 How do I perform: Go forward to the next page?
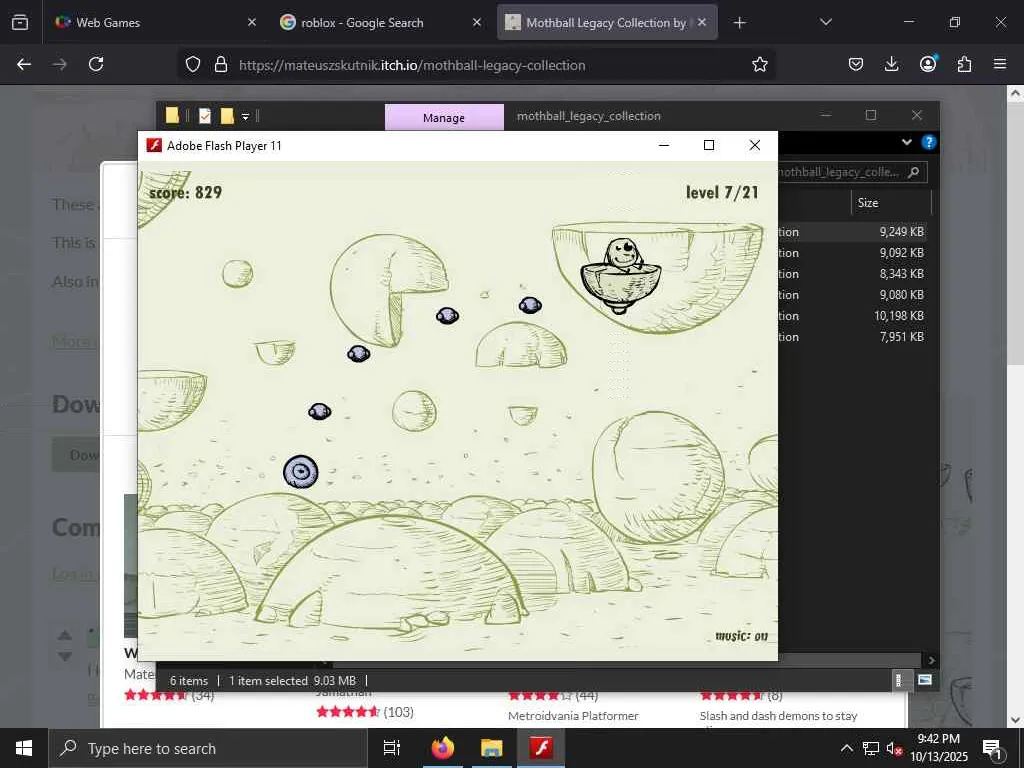pyautogui.click(x=60, y=64)
